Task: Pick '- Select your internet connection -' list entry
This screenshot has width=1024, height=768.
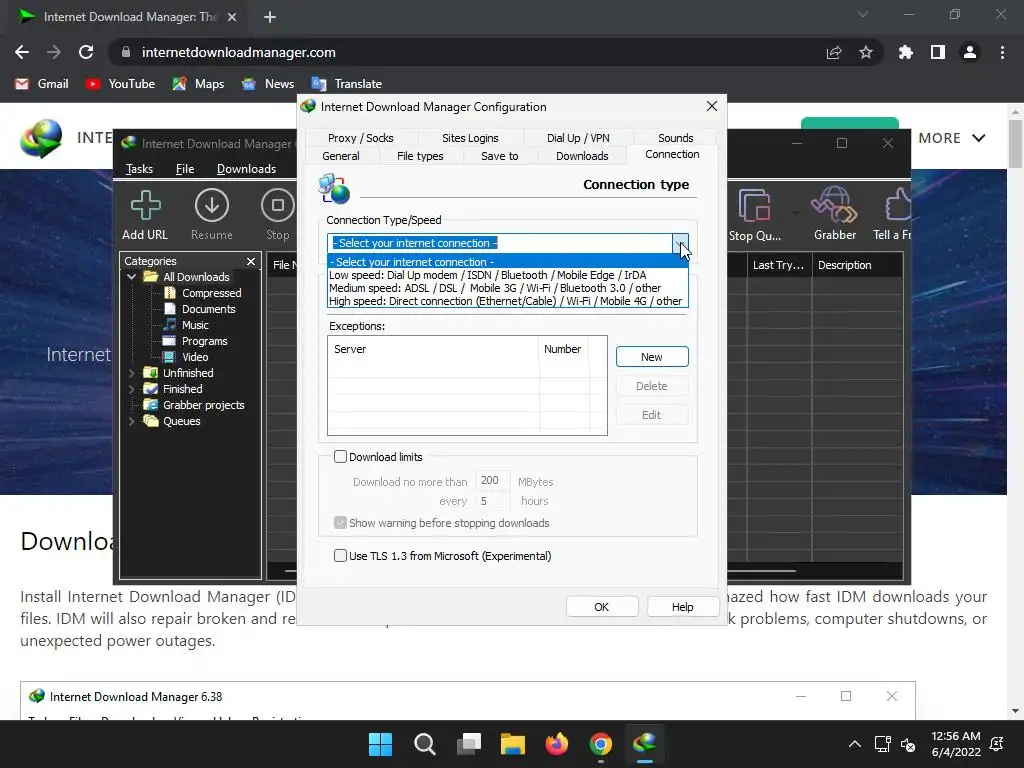Action: (x=507, y=262)
